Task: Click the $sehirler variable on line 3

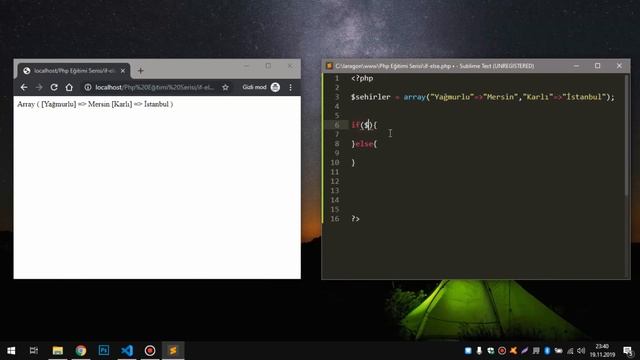Action: pos(371,97)
